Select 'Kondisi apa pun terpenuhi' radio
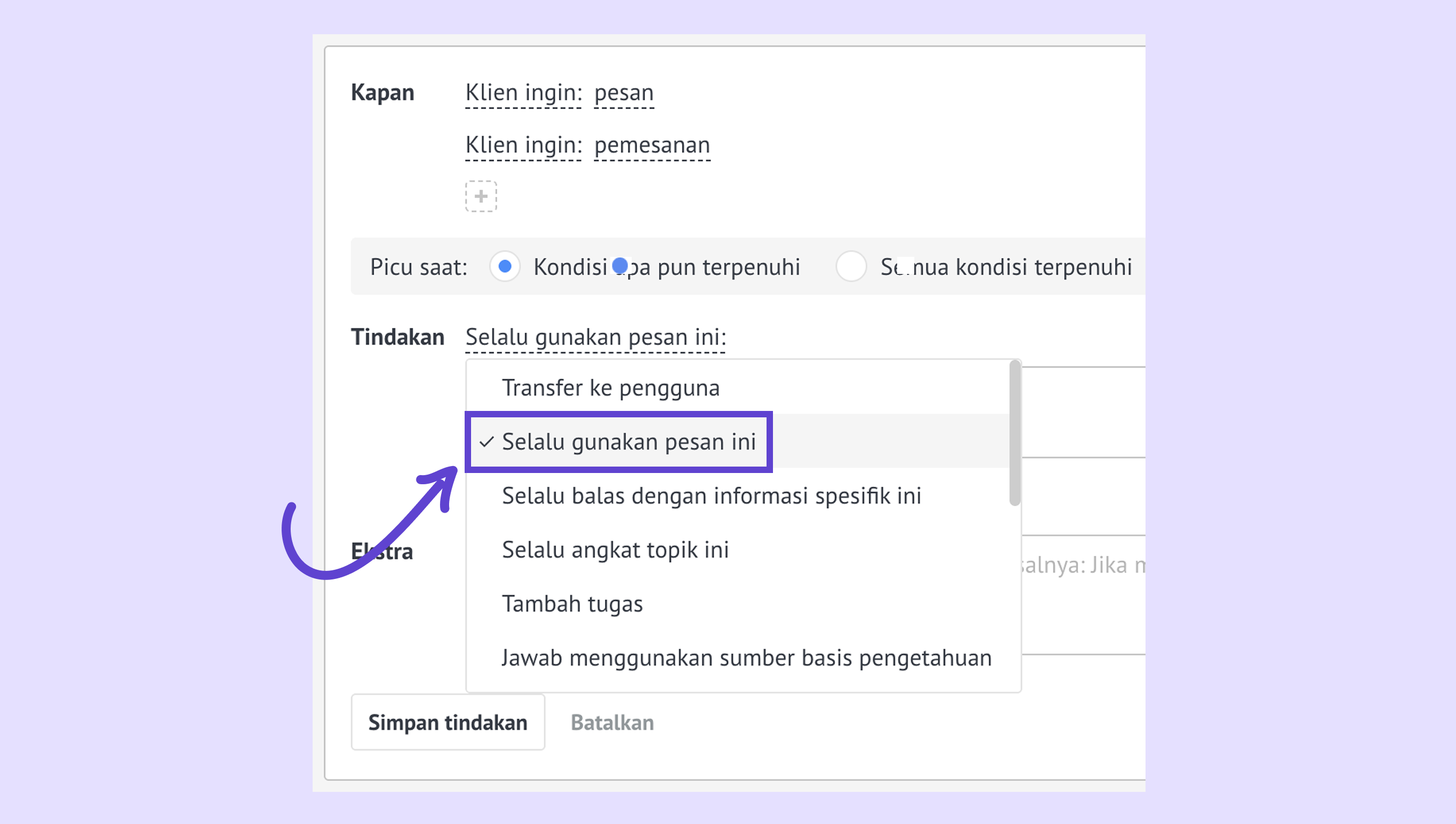 tap(504, 266)
